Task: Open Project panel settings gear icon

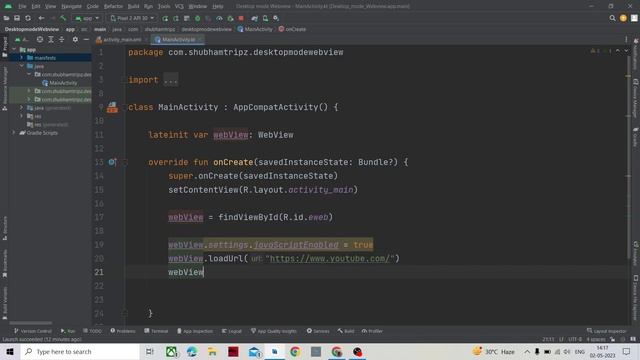Action: [75, 40]
